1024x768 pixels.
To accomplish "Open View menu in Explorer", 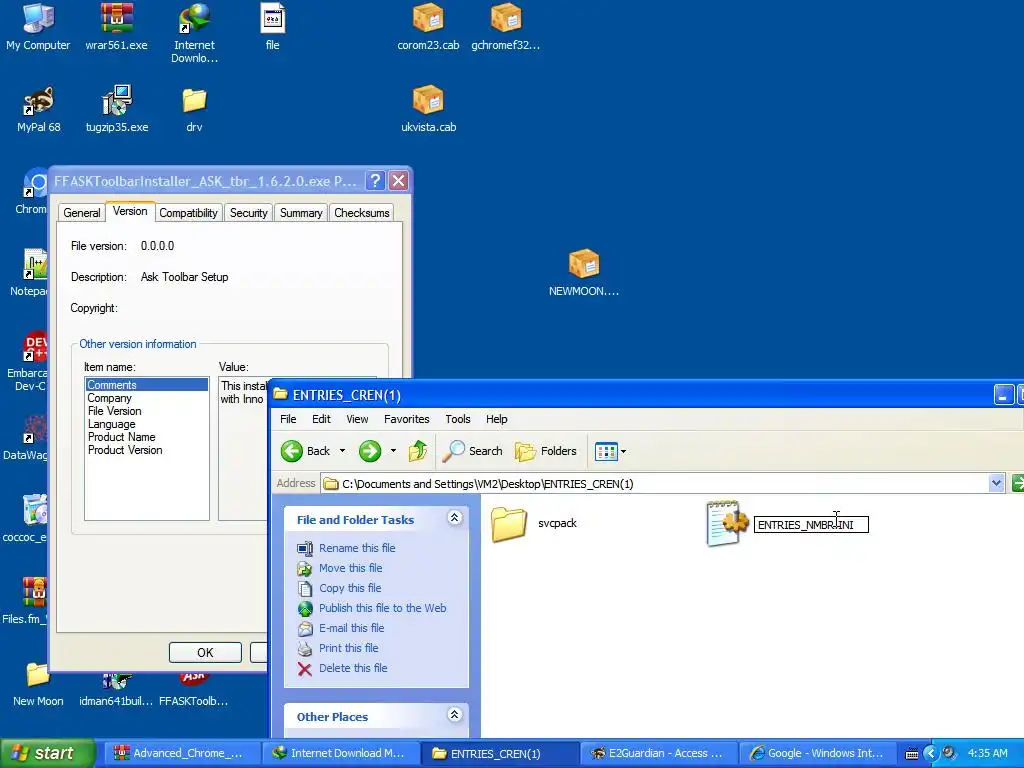I will coord(357,419).
